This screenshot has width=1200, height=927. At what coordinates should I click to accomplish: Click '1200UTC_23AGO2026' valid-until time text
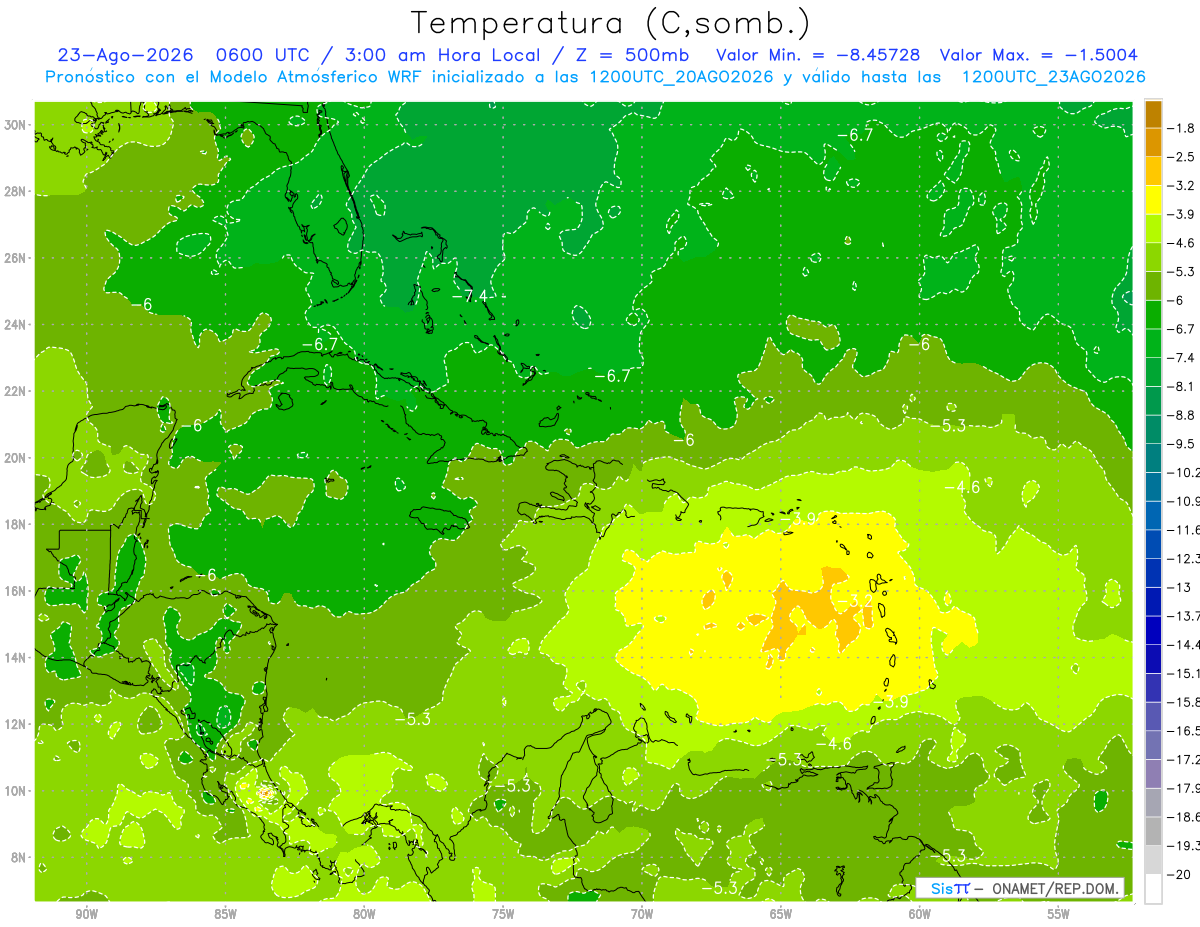coord(1053,77)
